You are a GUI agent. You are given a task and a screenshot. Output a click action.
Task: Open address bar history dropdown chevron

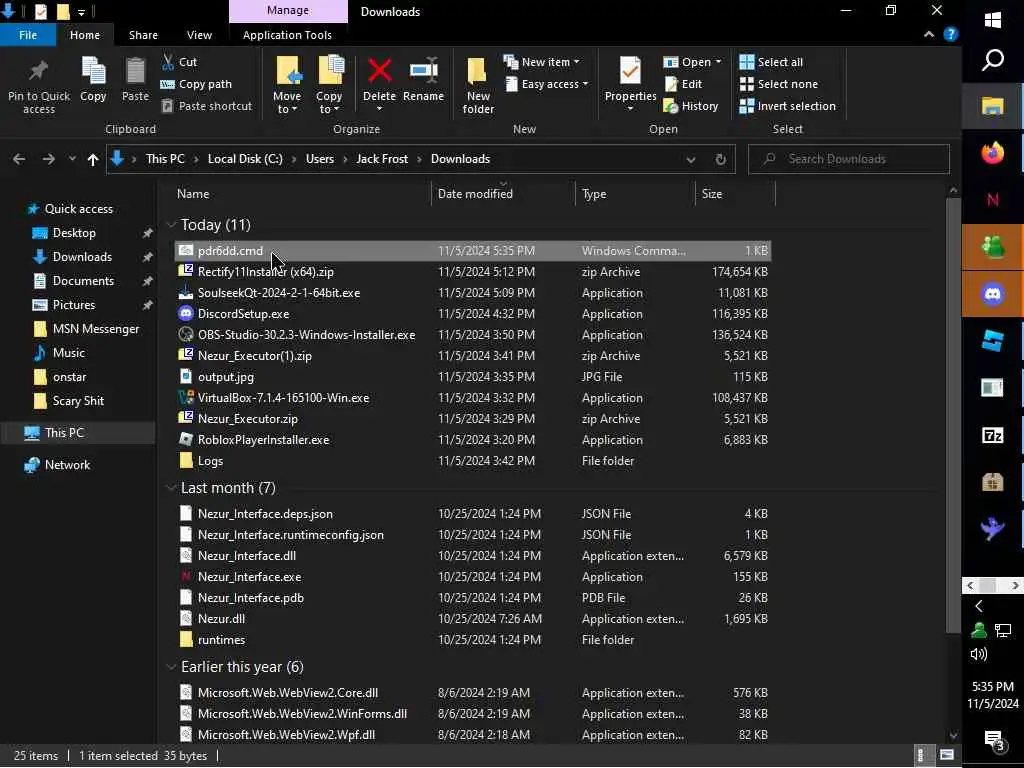coord(690,159)
